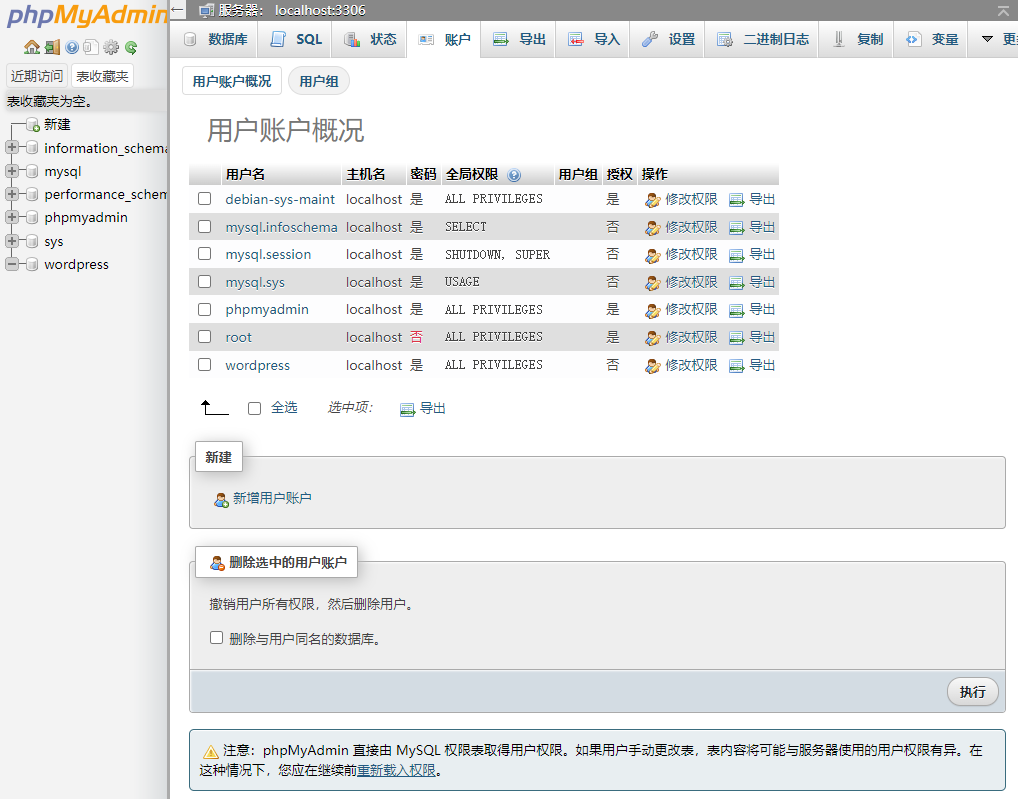Switch to the SQL tab
Screen dimensions: 1018x799
pyautogui.click(x=295, y=40)
